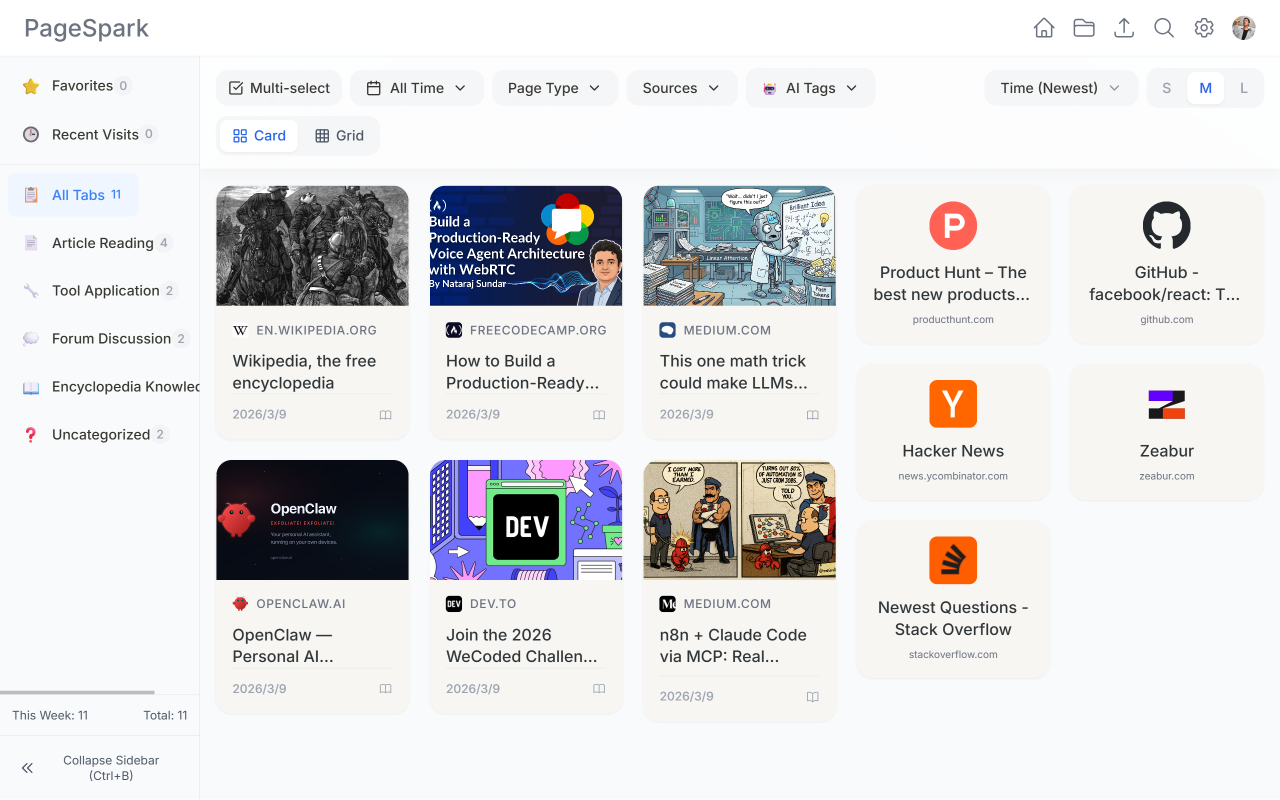1280x800 pixels.
Task: Switch card size to Large (L)
Action: [1244, 88]
